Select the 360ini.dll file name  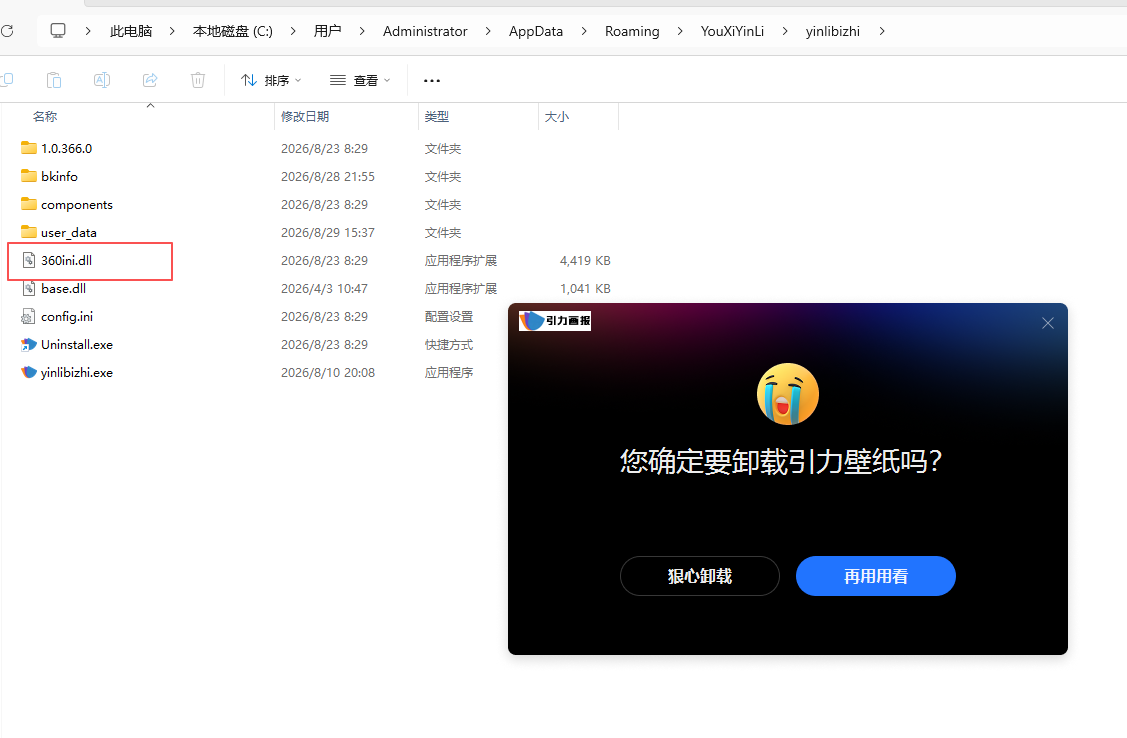67,260
